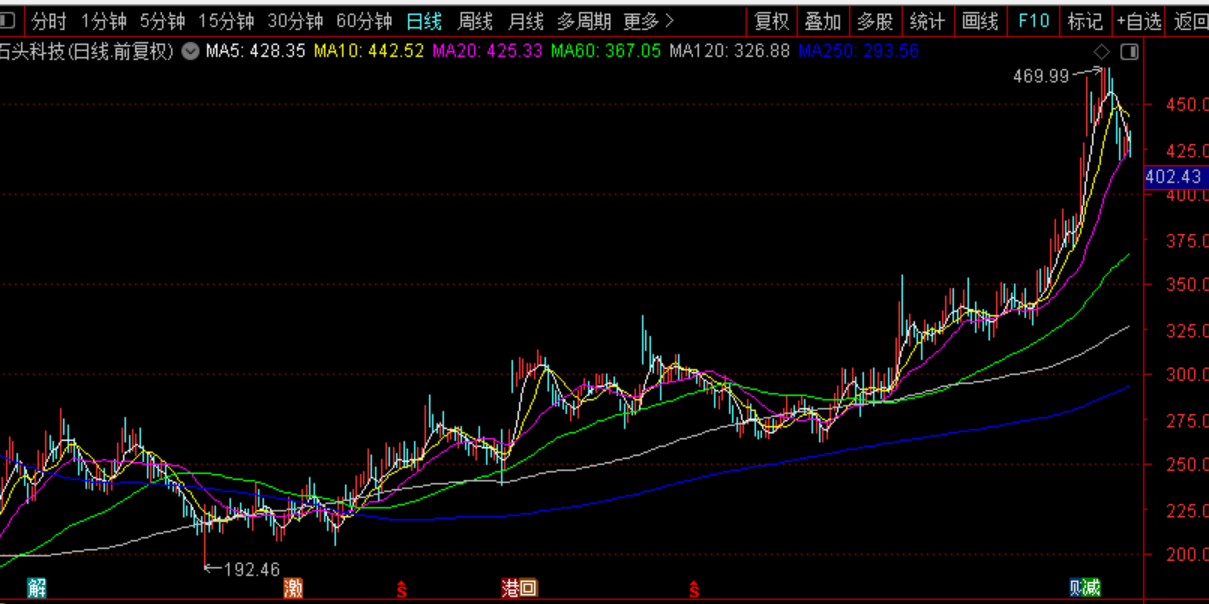Select the 月线 monthly tab
The height and width of the screenshot is (604, 1209).
tap(525, 21)
